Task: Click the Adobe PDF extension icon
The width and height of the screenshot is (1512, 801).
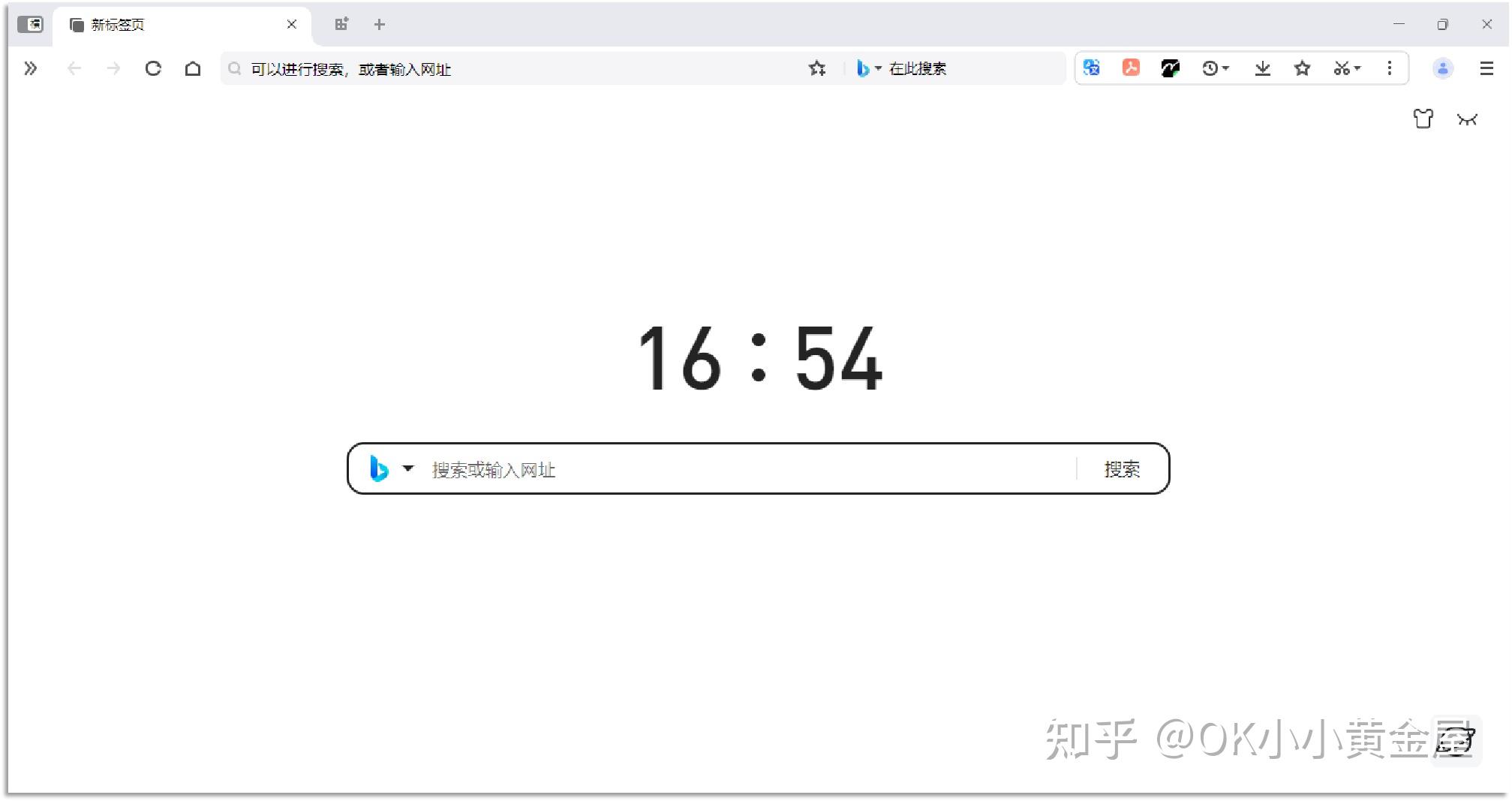Action: (x=1130, y=68)
